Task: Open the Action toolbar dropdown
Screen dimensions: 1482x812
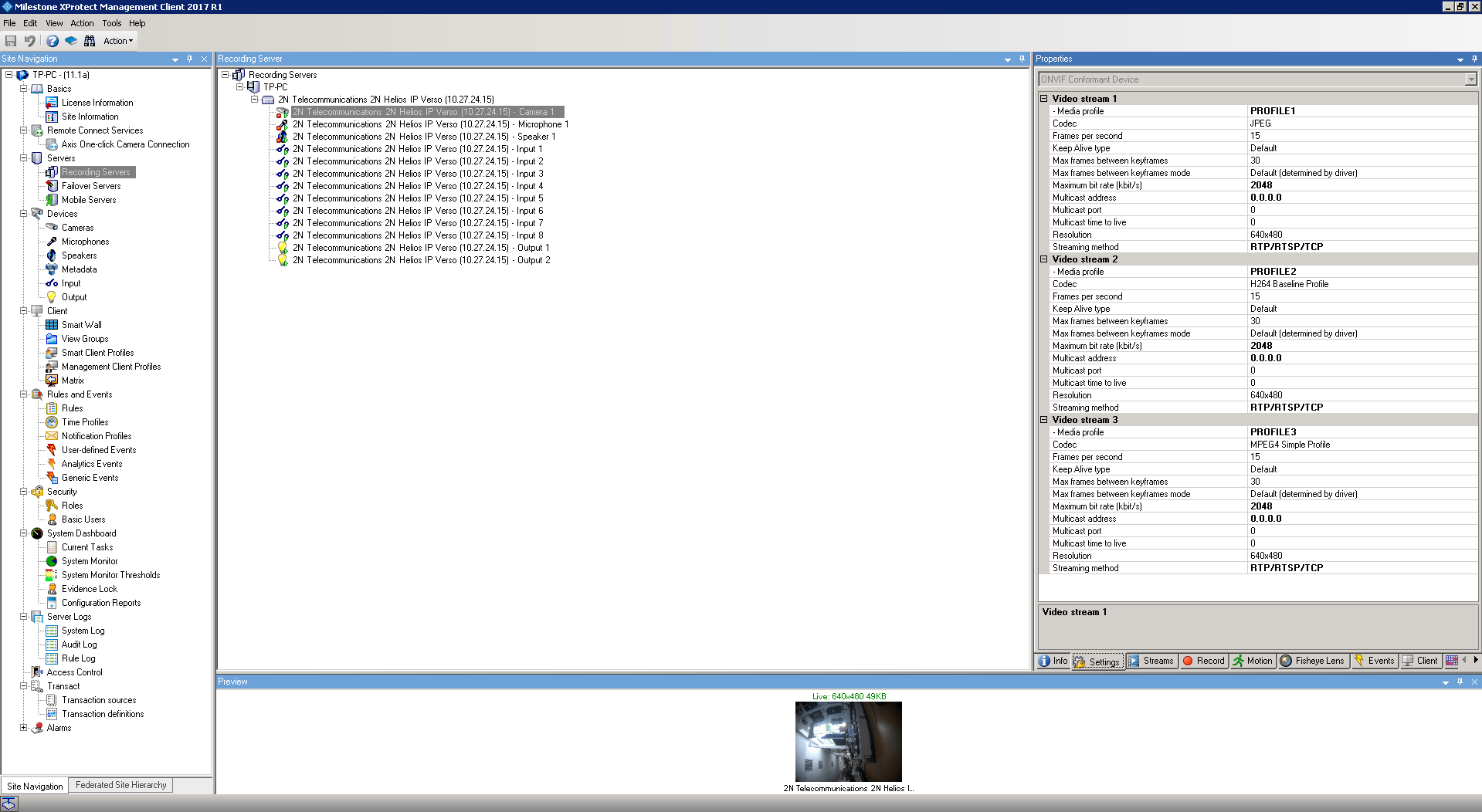Action: coord(118,41)
